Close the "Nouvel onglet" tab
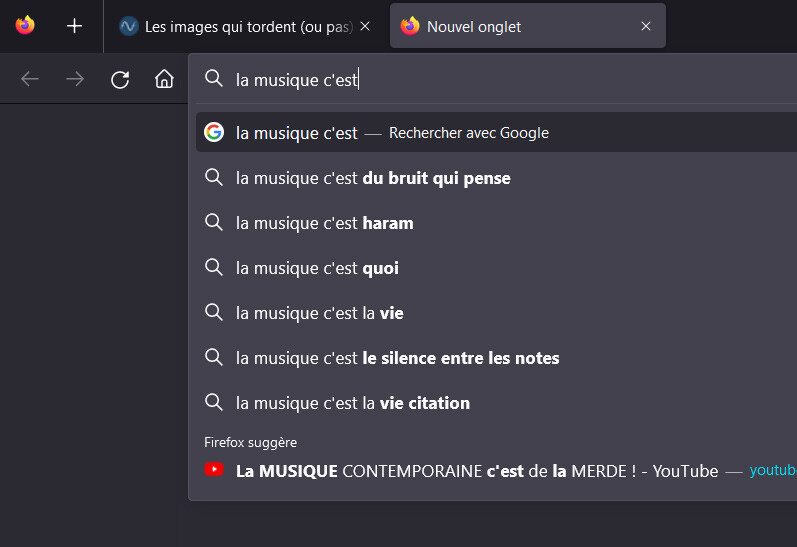The width and height of the screenshot is (797, 547). [646, 27]
